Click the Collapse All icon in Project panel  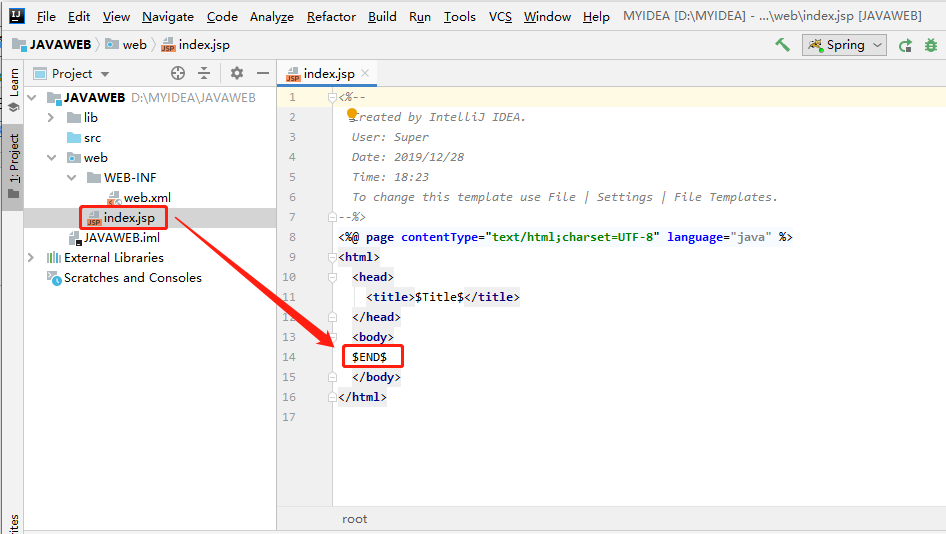(205, 74)
